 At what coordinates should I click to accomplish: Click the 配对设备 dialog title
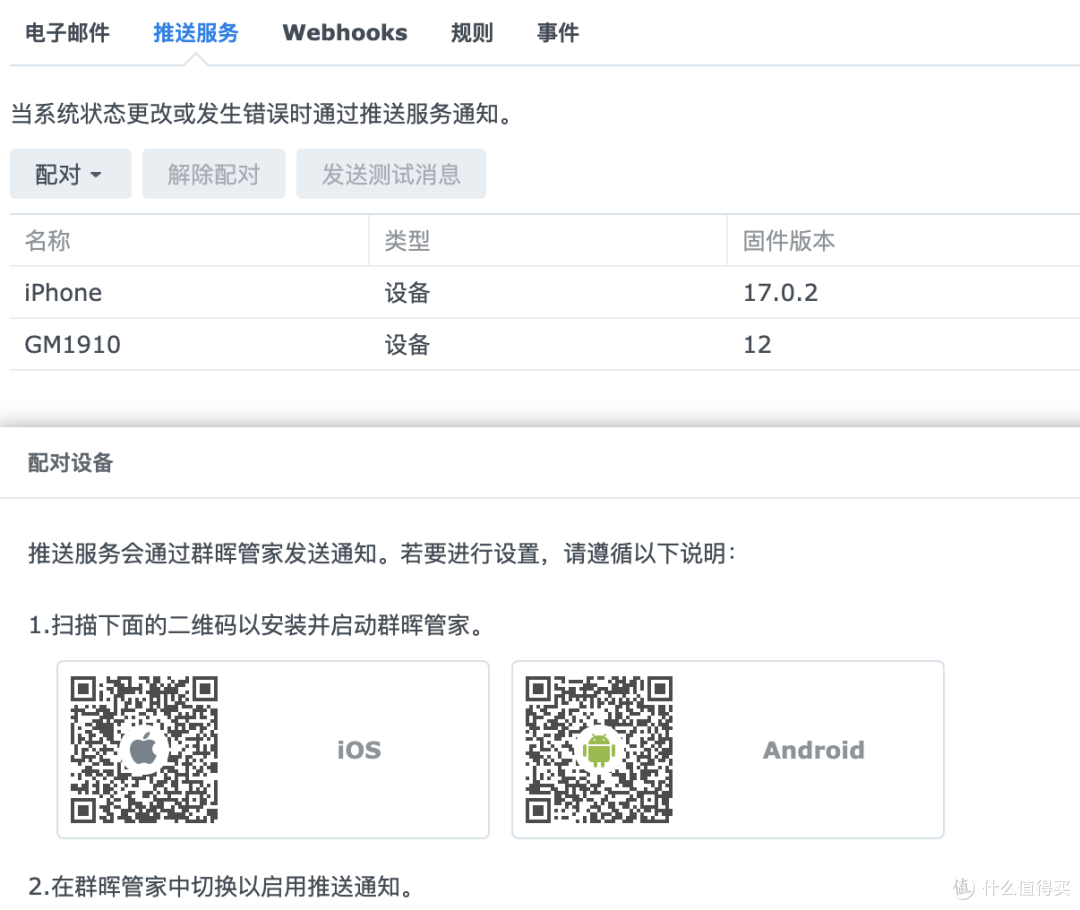point(70,462)
